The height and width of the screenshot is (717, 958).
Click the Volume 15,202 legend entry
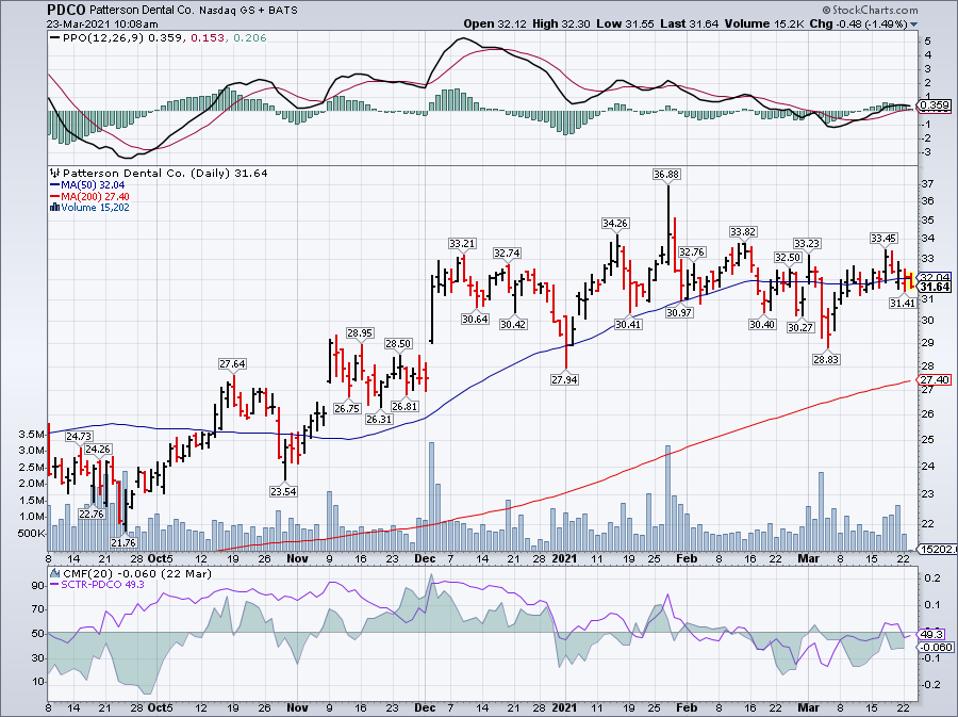[90, 208]
